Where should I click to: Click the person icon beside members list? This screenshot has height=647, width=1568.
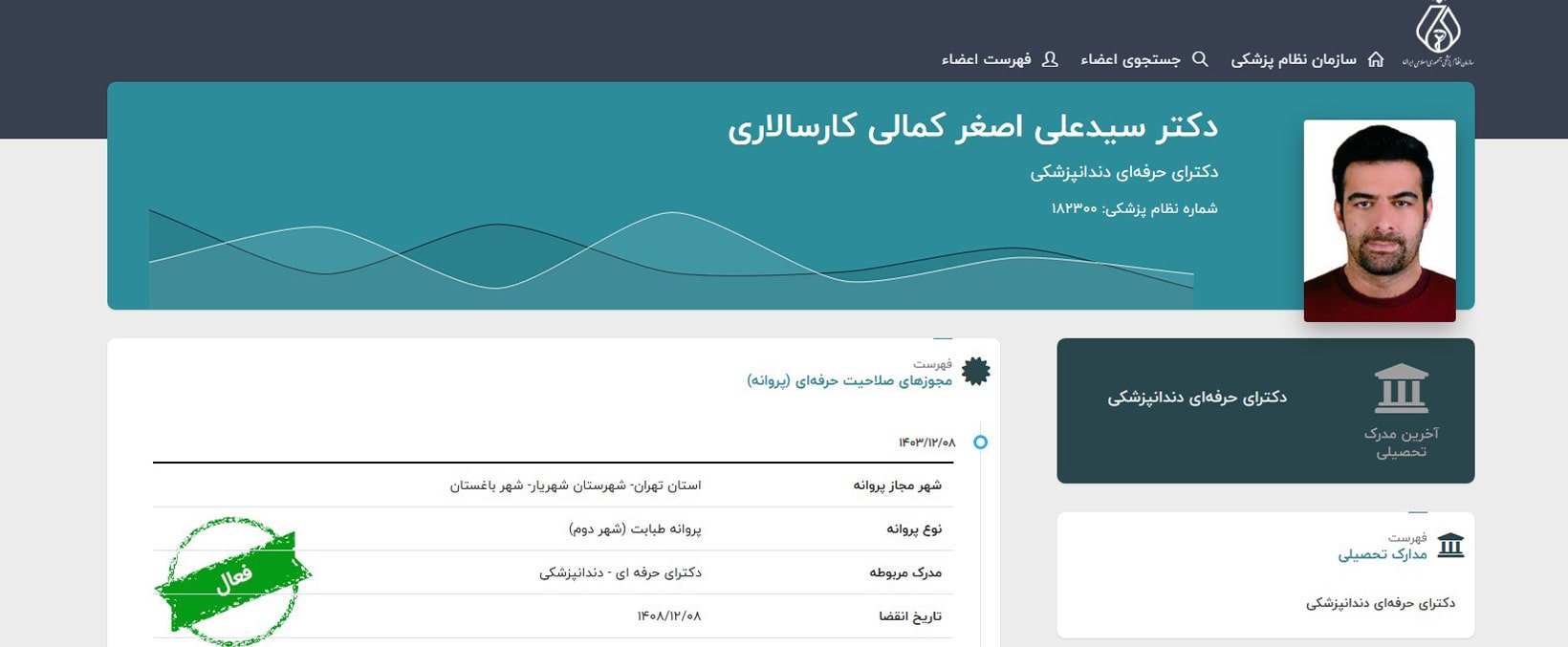(x=1050, y=59)
